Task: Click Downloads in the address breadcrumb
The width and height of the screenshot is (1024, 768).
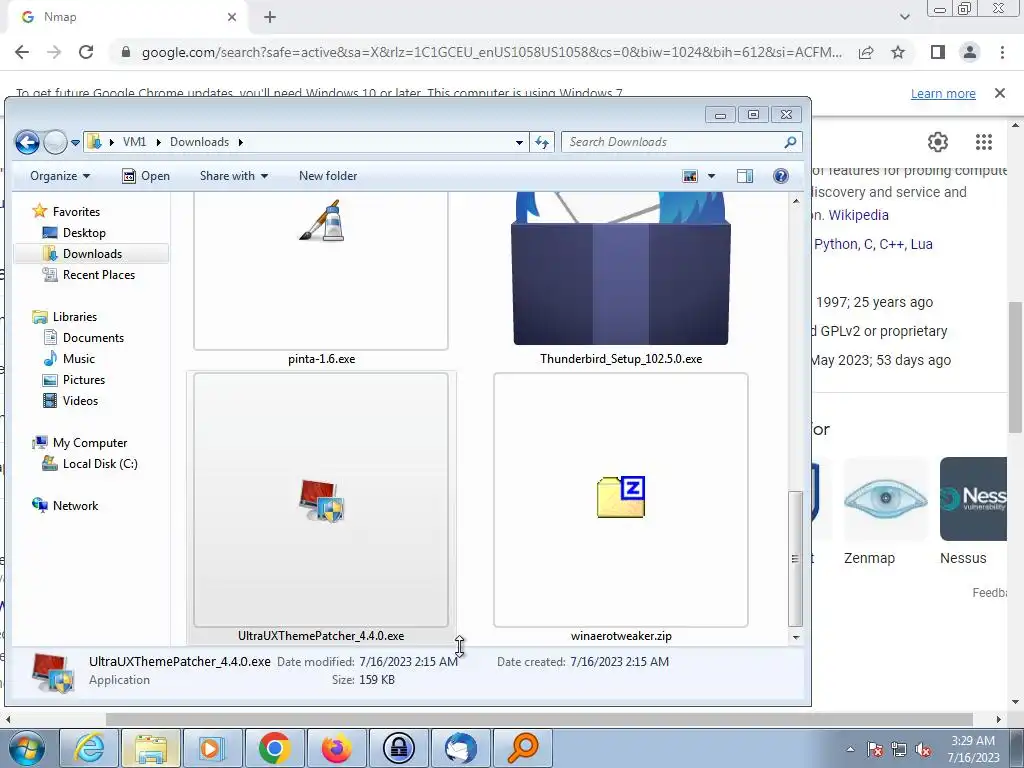Action: [x=199, y=142]
